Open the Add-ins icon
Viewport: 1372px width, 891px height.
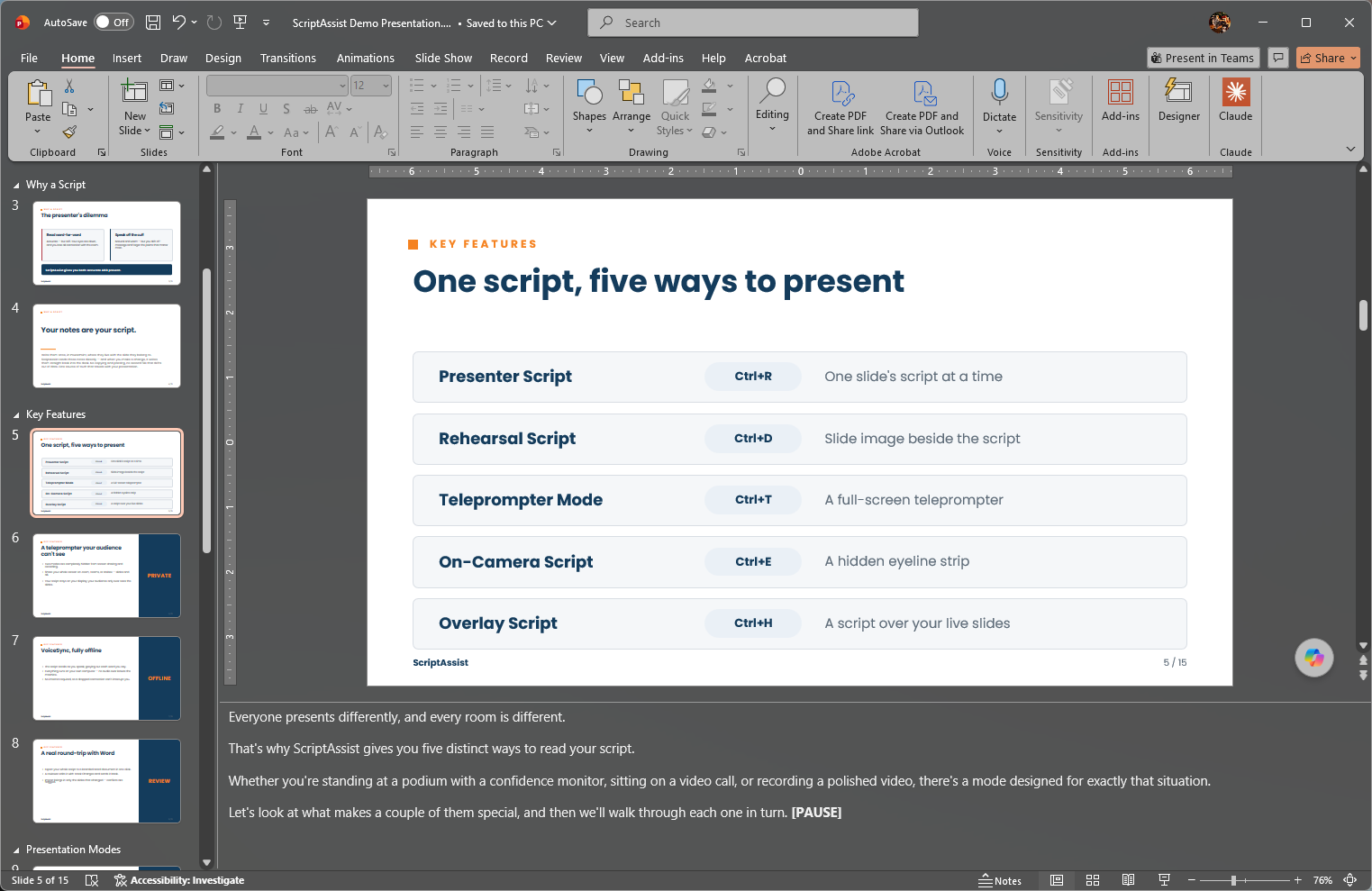click(1121, 91)
